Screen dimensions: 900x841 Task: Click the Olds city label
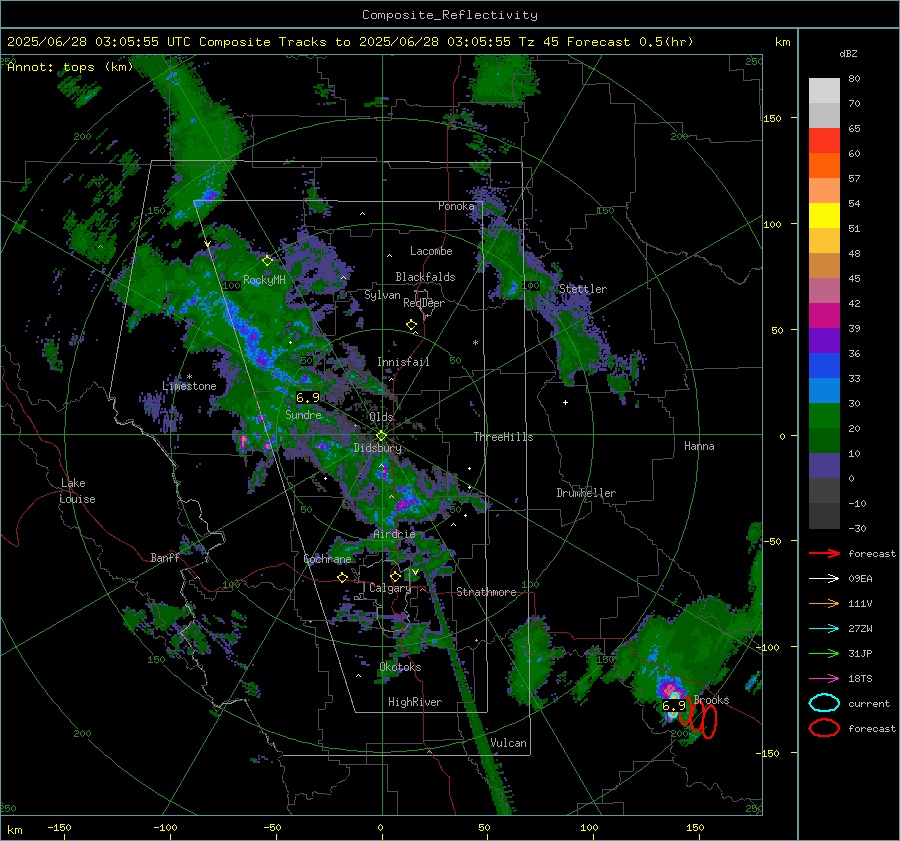[381, 417]
